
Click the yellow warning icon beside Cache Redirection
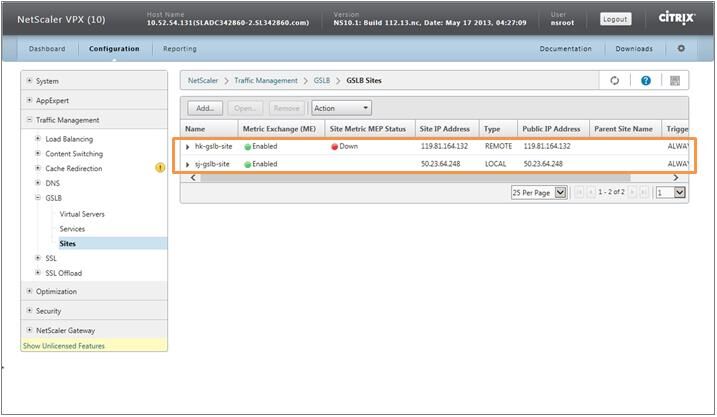160,168
